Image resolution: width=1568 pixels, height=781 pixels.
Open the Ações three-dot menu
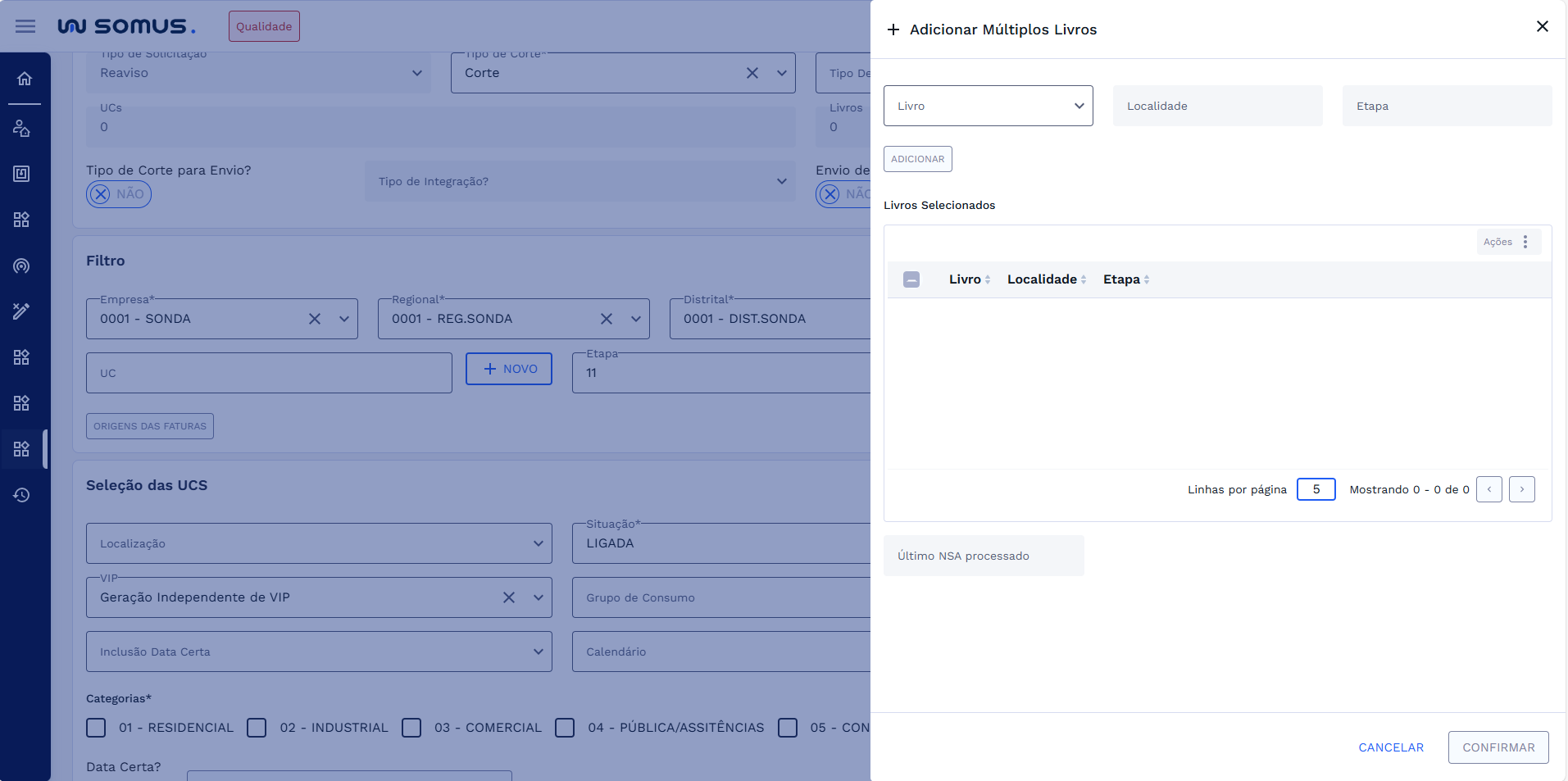coord(1525,242)
